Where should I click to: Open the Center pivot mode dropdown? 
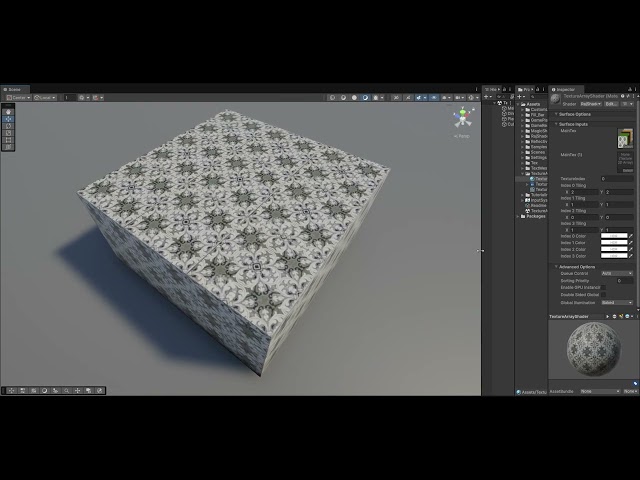click(18, 98)
